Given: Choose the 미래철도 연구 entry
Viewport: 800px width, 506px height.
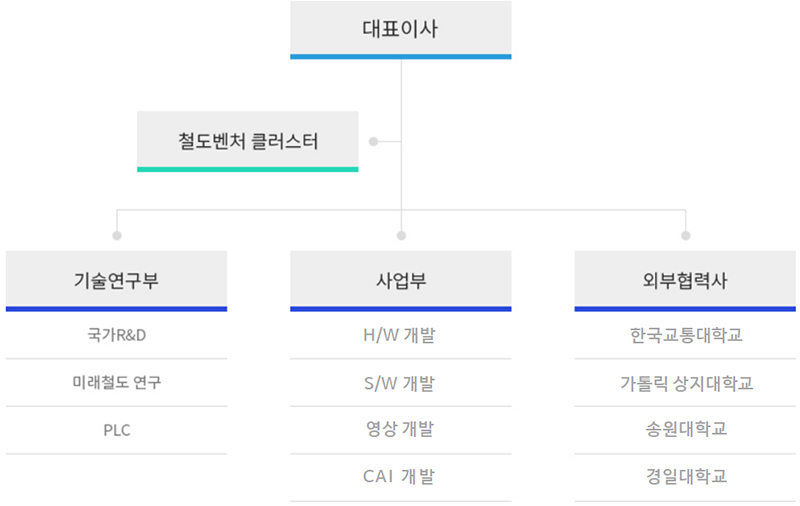Looking at the screenshot, I should click(116, 383).
